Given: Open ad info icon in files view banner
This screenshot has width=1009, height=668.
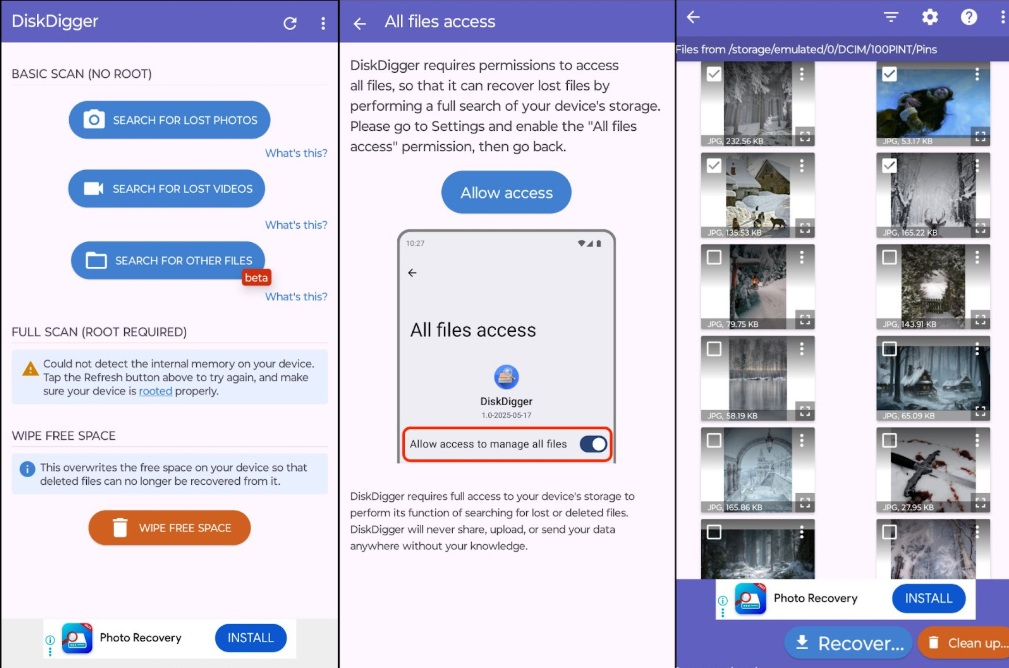Looking at the screenshot, I should click(x=723, y=600).
